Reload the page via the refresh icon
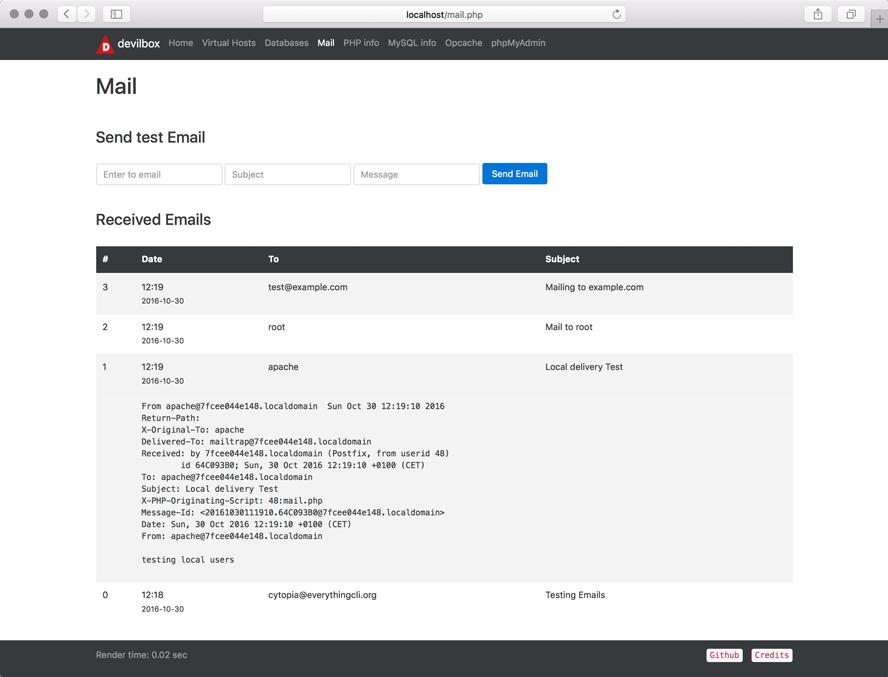The height and width of the screenshot is (677, 888). (x=618, y=14)
